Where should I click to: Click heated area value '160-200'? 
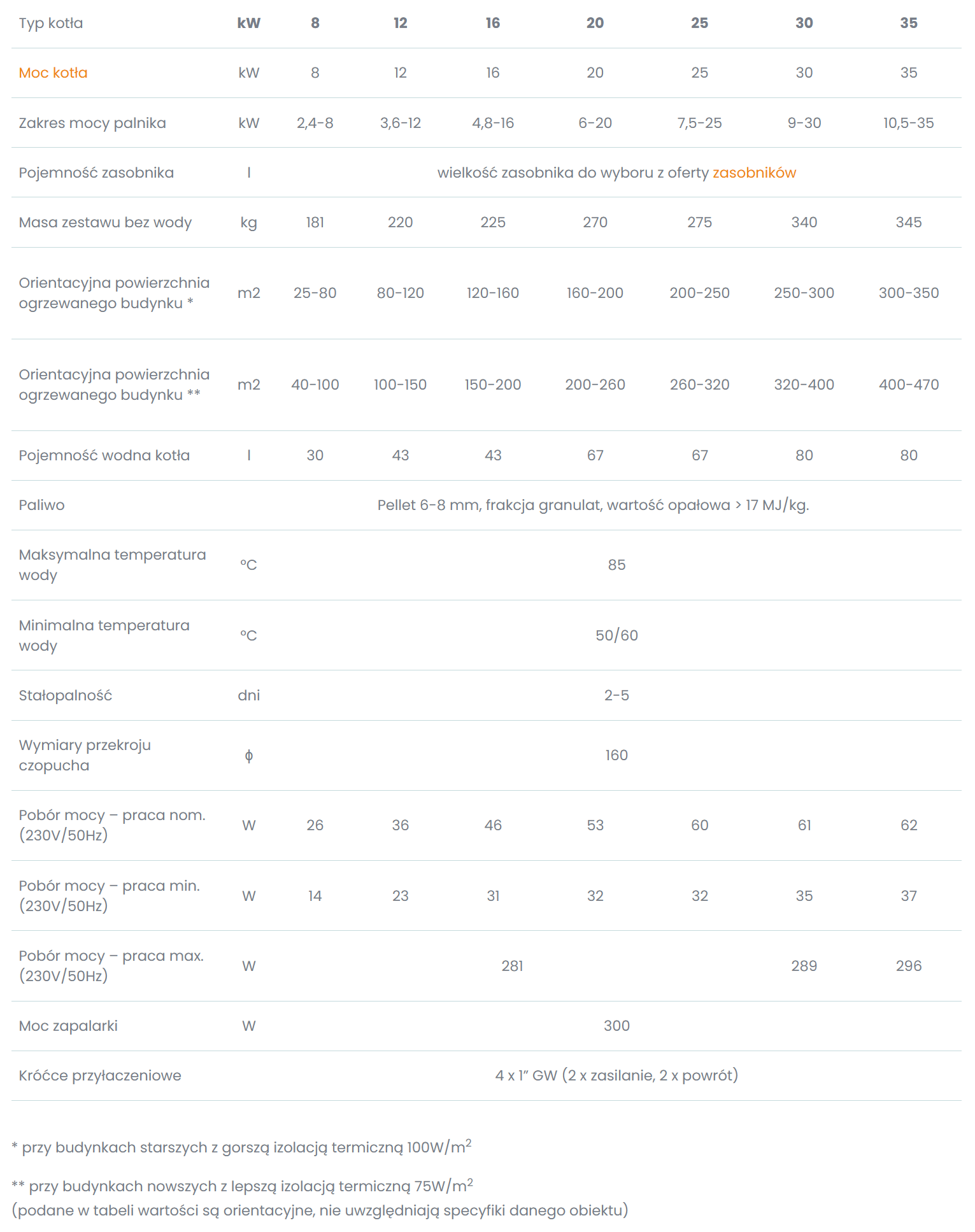click(595, 293)
